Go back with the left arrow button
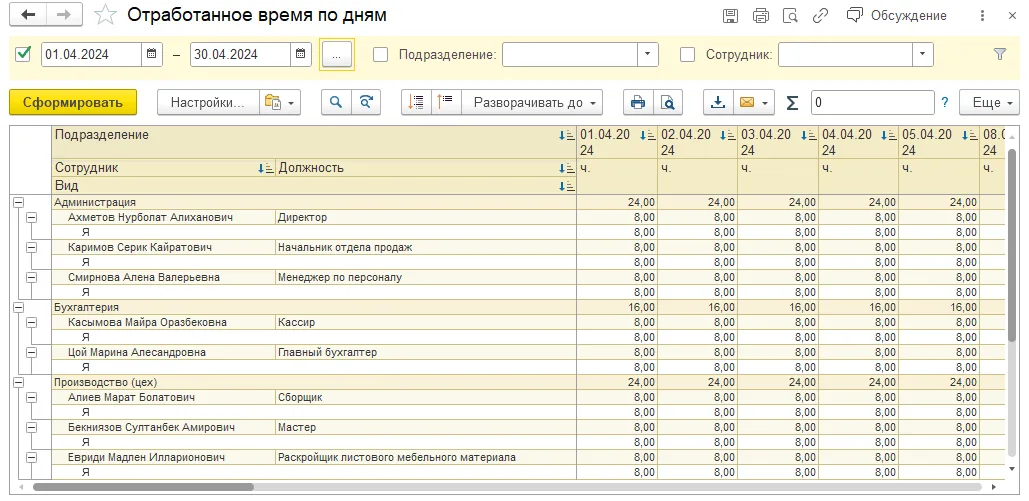 pyautogui.click(x=28, y=14)
